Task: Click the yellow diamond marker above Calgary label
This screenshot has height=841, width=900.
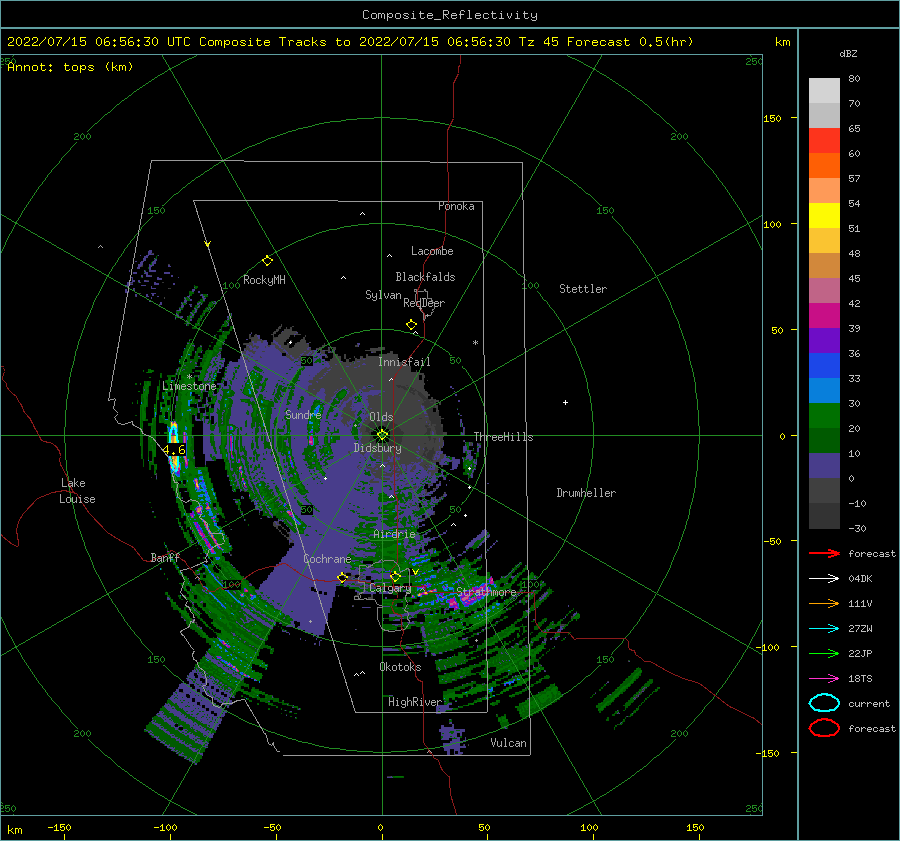Action: [x=395, y=576]
